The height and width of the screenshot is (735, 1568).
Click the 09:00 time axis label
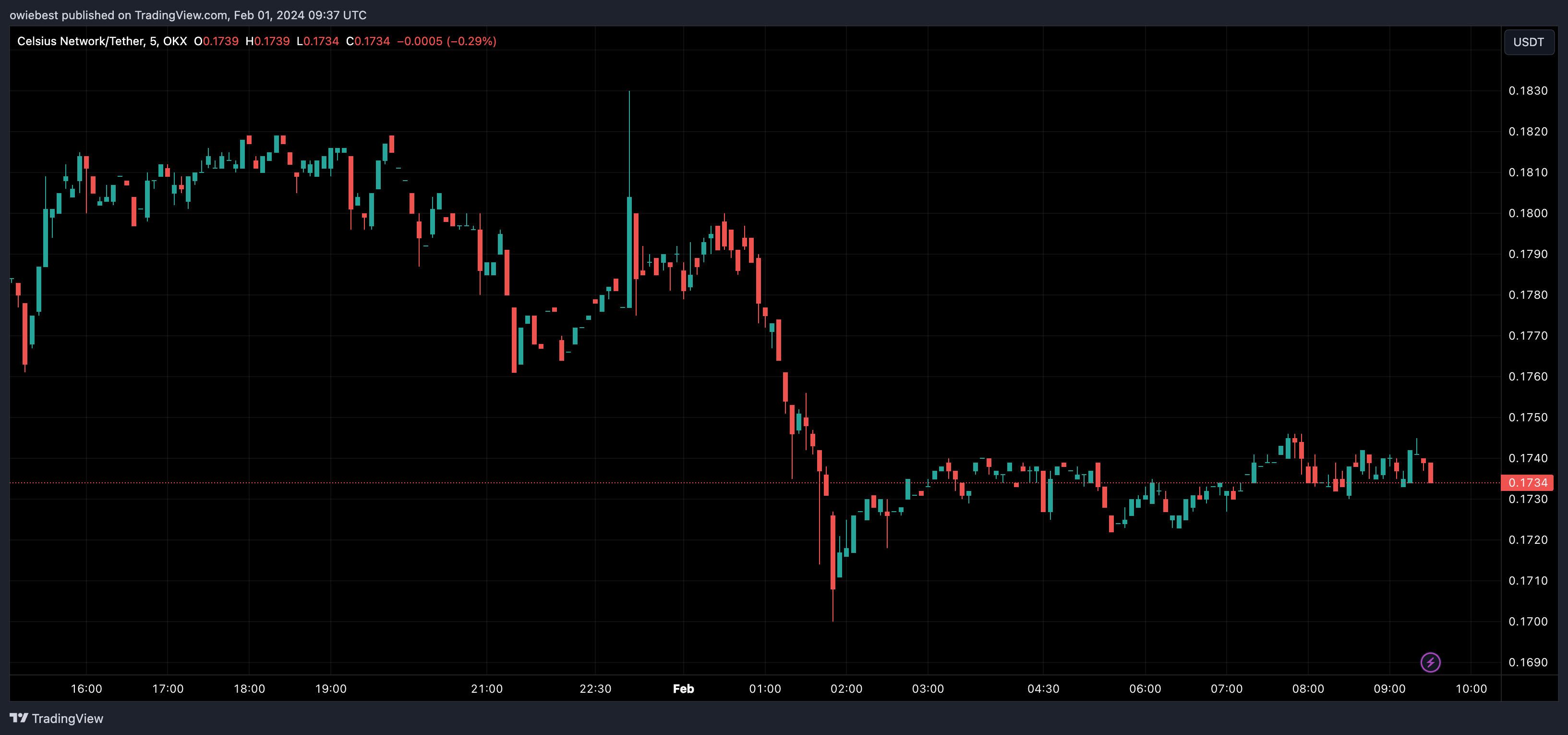pyautogui.click(x=1390, y=689)
